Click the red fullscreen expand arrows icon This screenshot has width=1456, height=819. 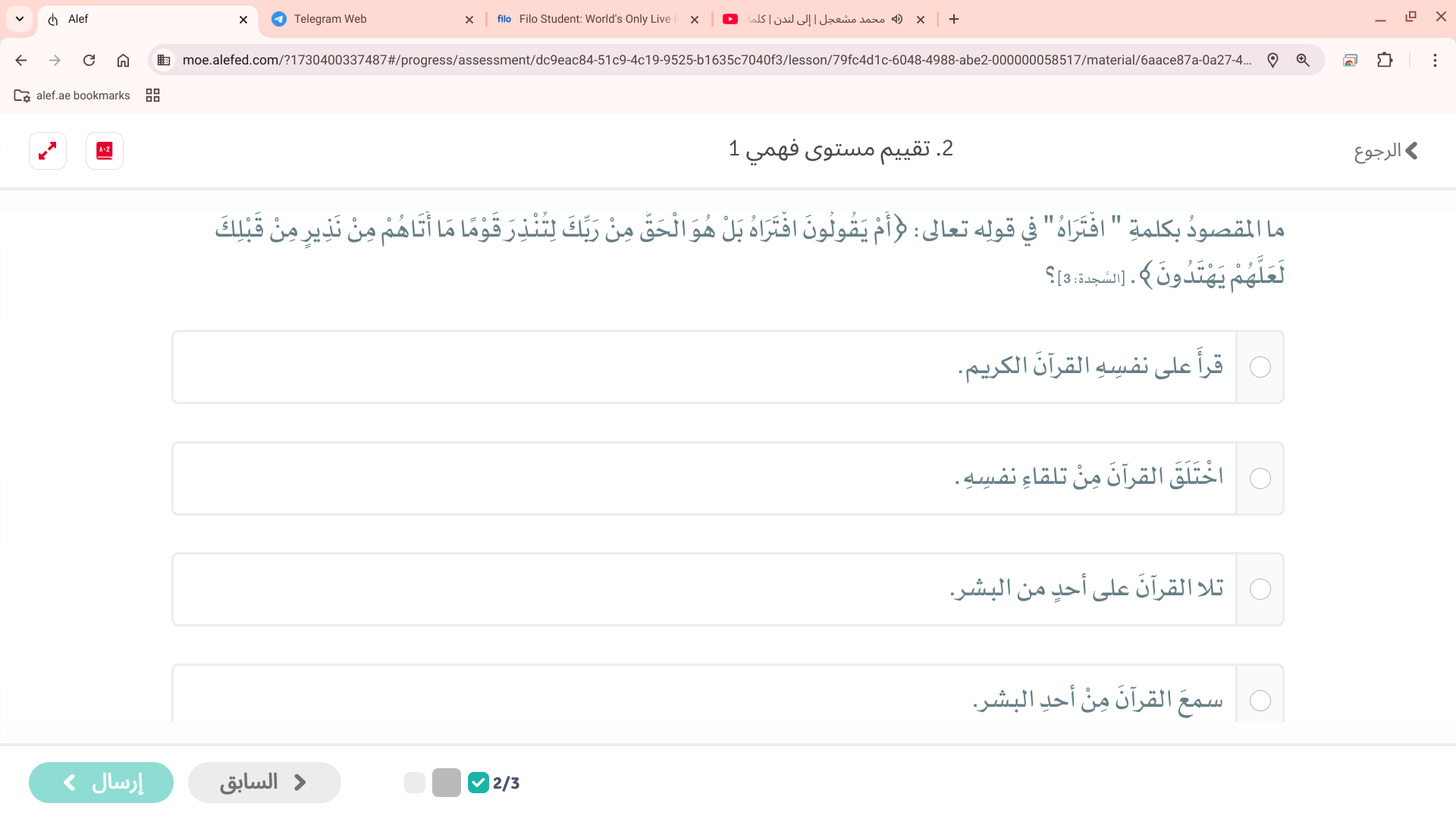point(48,151)
